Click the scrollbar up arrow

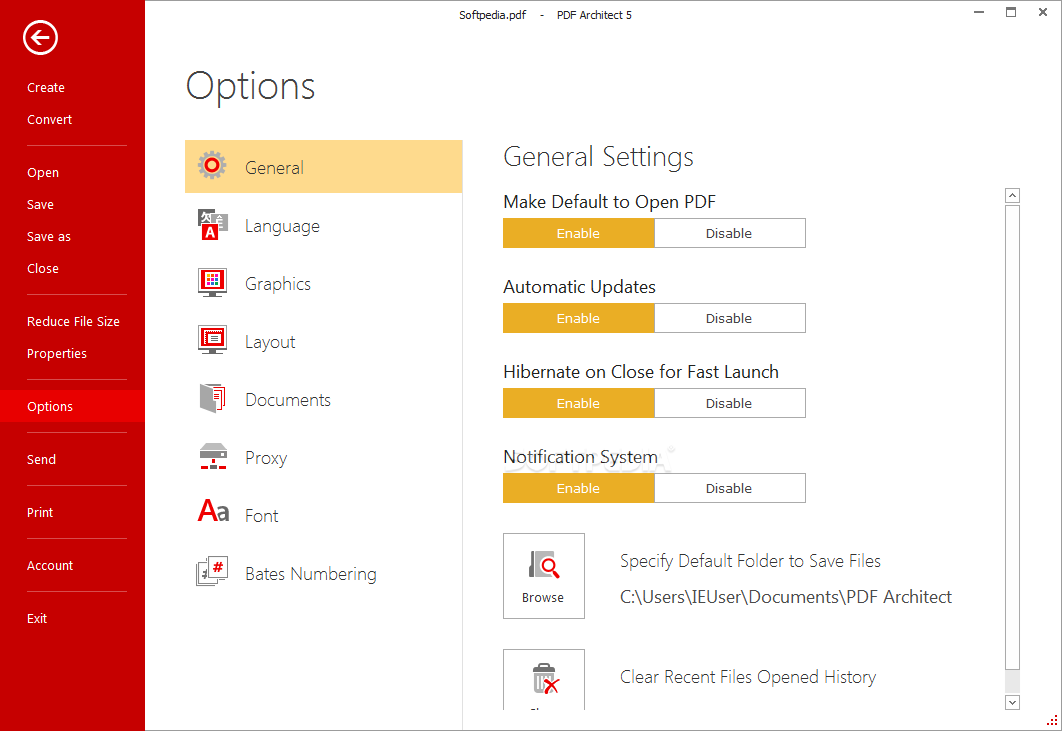coord(1013,196)
